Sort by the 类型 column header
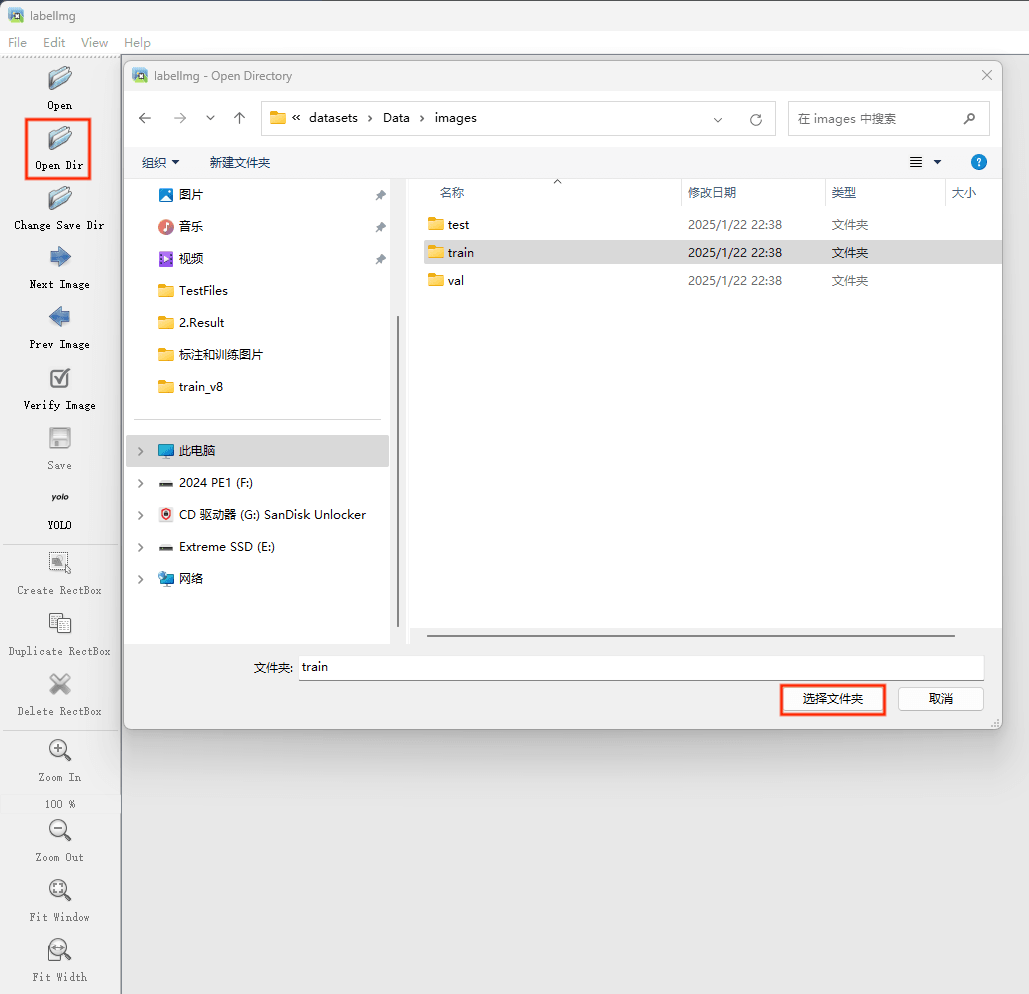The image size is (1029, 994). [x=843, y=193]
